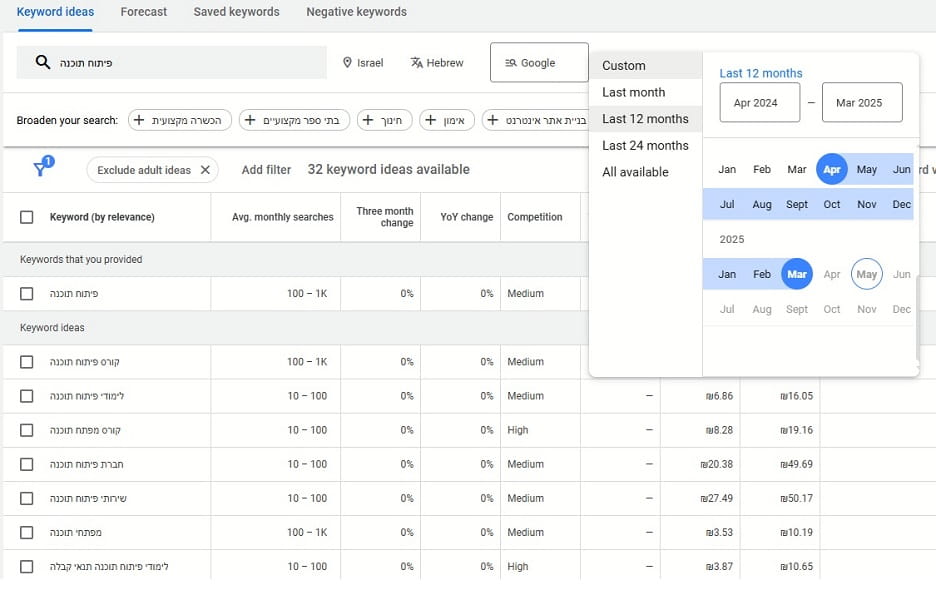Click the search magnifier icon
This screenshot has height=600, width=936.
pos(42,62)
